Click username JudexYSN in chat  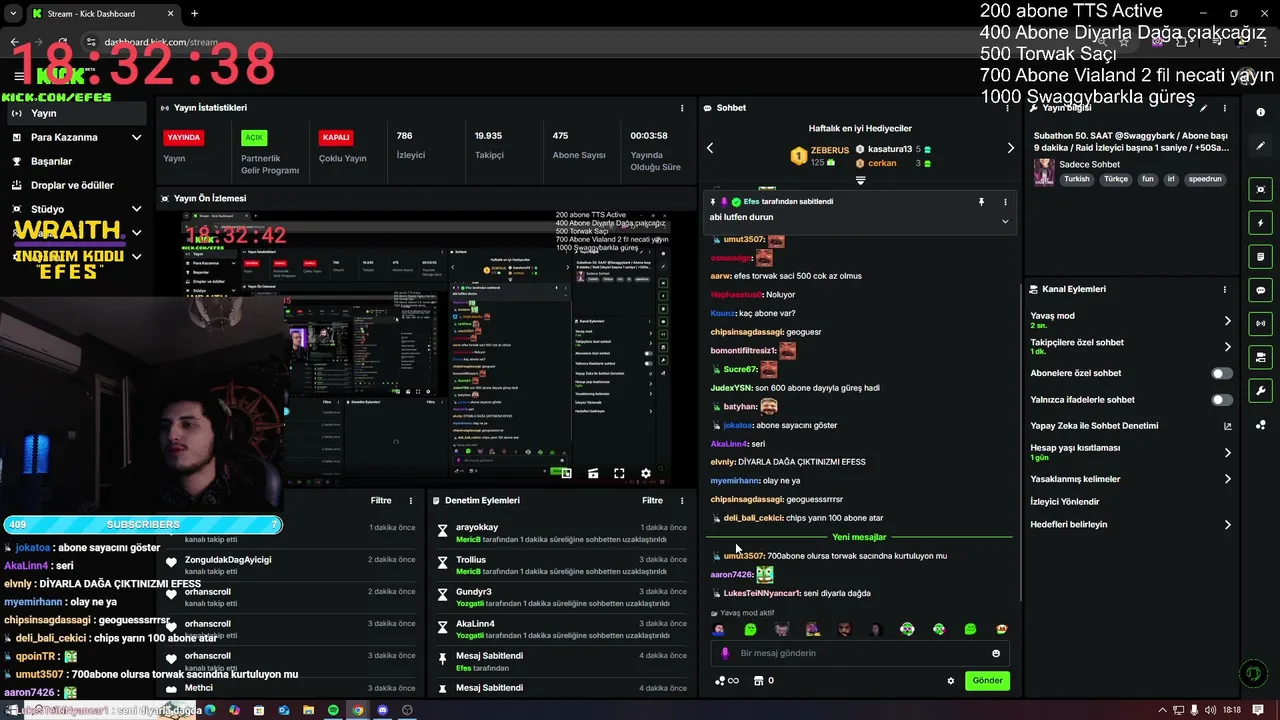(x=731, y=388)
